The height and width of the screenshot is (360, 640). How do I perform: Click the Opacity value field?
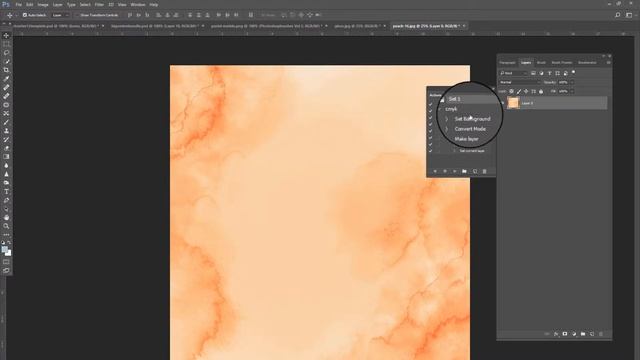[x=564, y=82]
